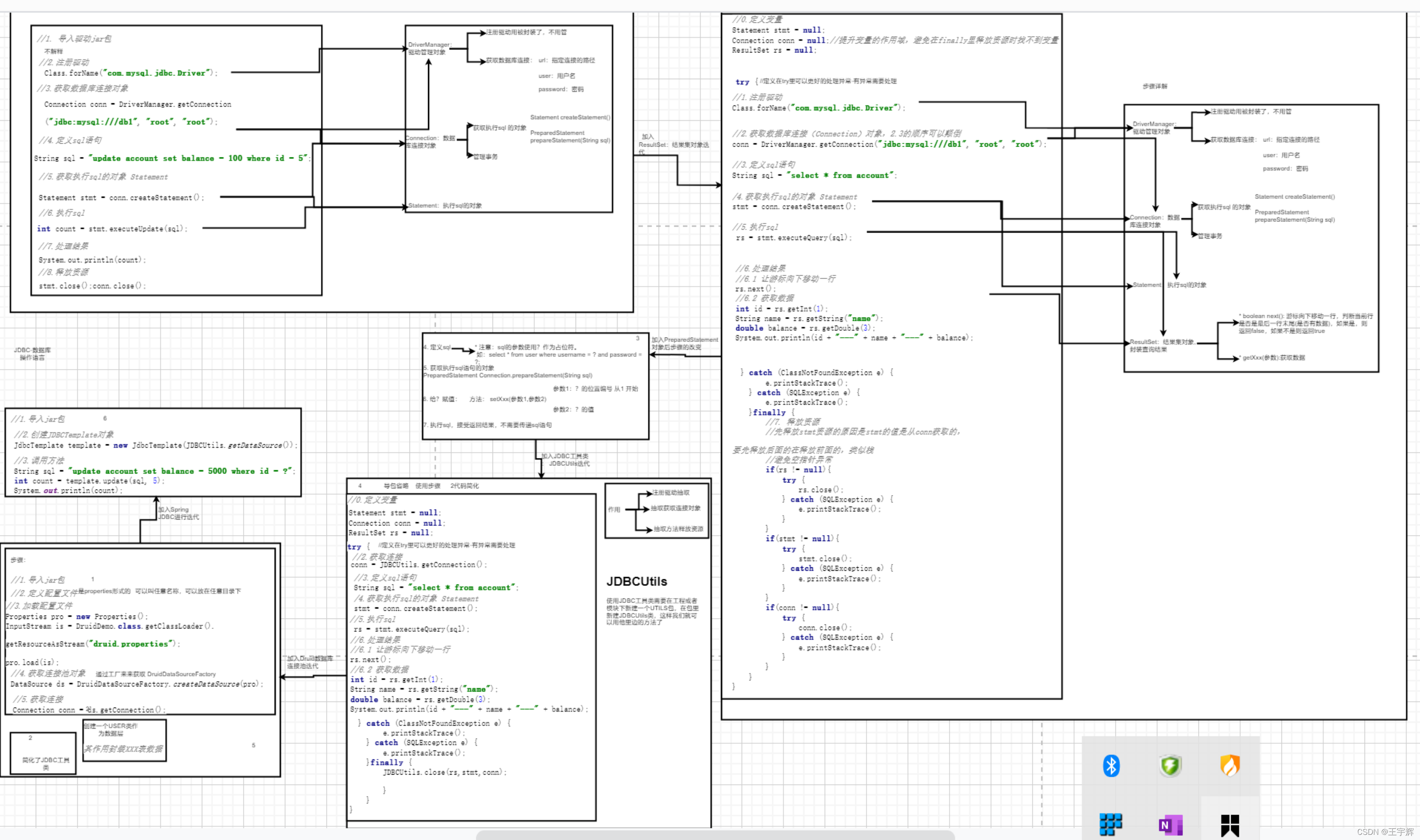The image size is (1420, 840).
Task: Click the blue grid squares tray icon
Action: point(1110,824)
